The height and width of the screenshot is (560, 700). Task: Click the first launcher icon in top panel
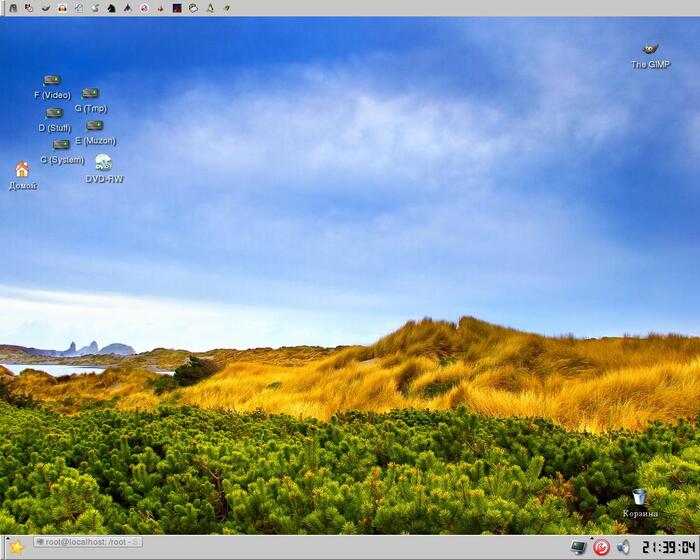pos(12,7)
